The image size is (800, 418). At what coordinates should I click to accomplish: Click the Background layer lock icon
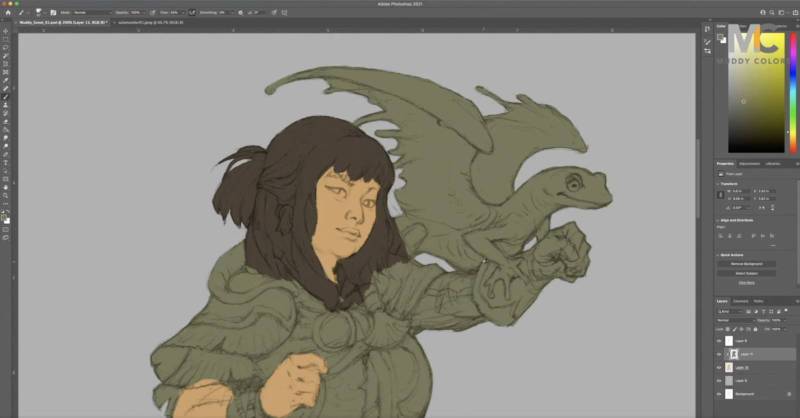[x=789, y=394]
